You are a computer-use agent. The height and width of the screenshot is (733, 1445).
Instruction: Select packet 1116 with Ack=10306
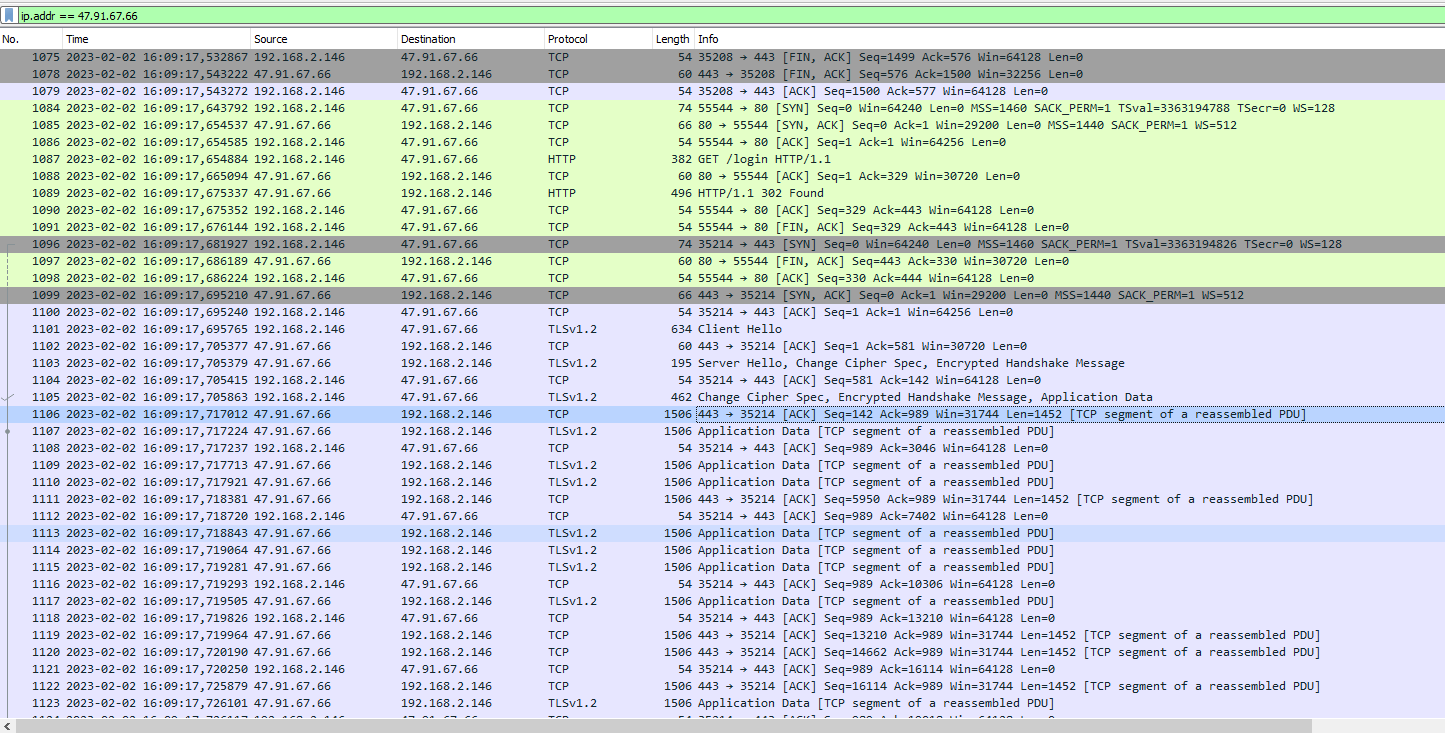pyautogui.click(x=722, y=584)
